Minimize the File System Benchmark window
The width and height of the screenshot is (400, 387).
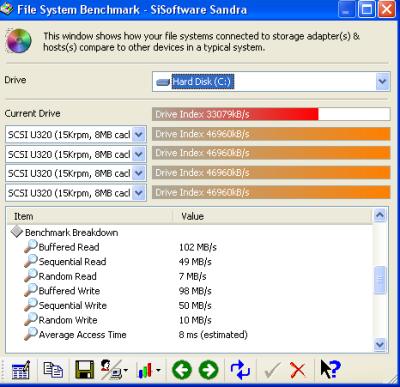347,9
